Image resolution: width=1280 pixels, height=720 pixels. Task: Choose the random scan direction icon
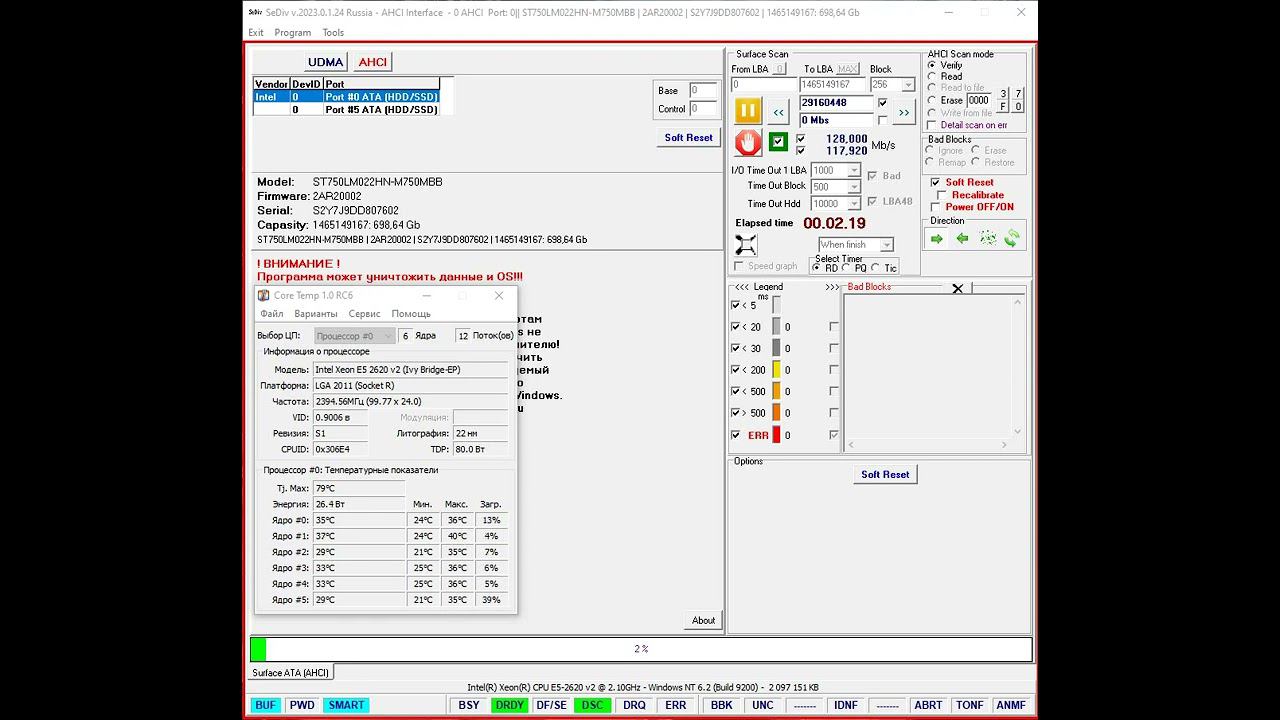(987, 239)
